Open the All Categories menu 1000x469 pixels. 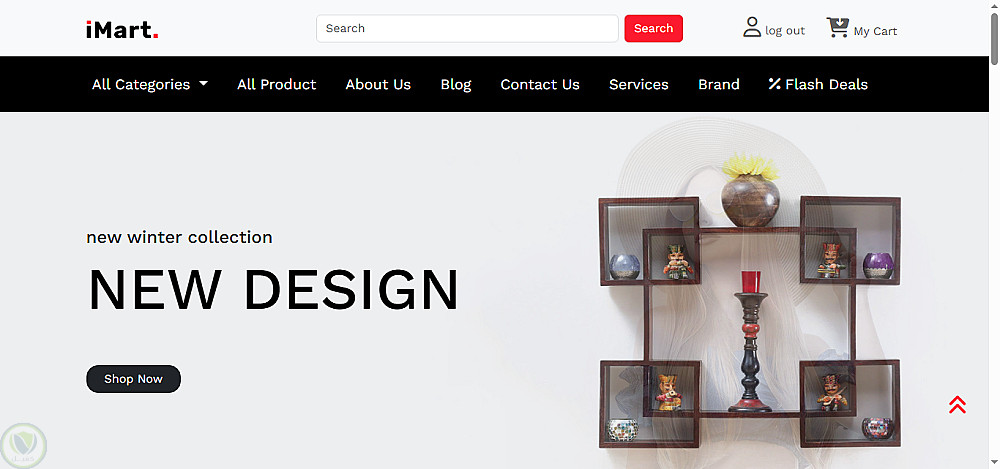point(150,84)
